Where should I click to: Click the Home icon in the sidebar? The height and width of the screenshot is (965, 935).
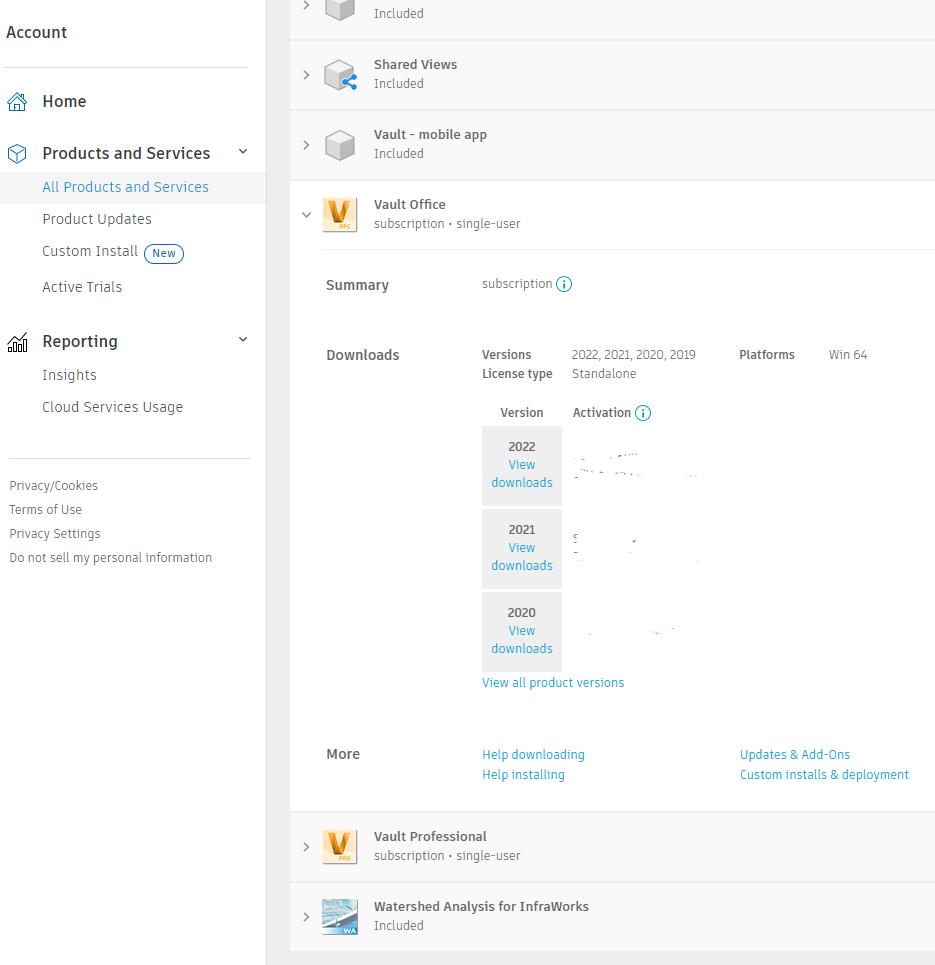click(x=17, y=101)
